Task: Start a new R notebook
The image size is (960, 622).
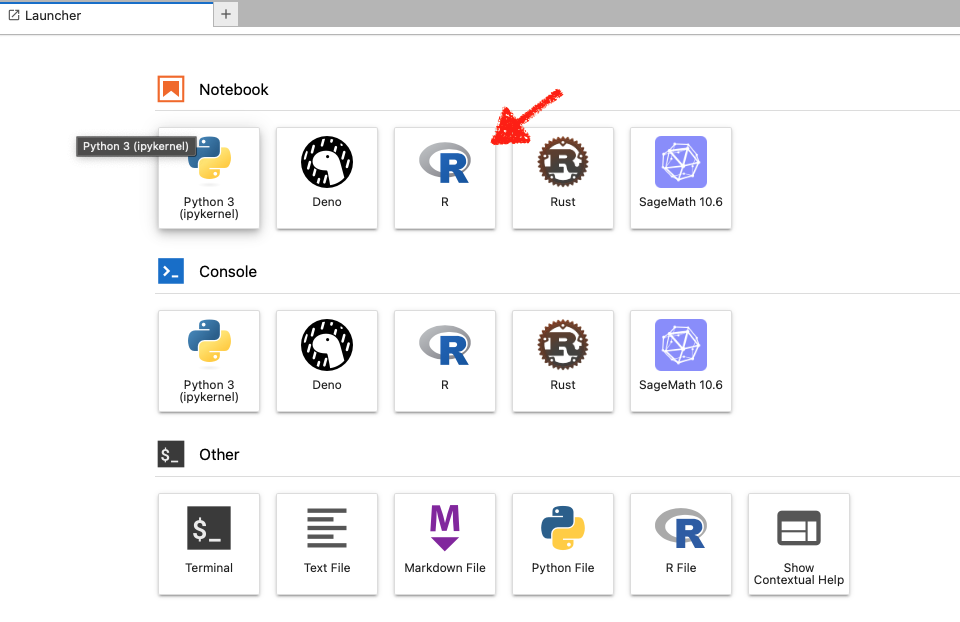Action: click(x=444, y=178)
